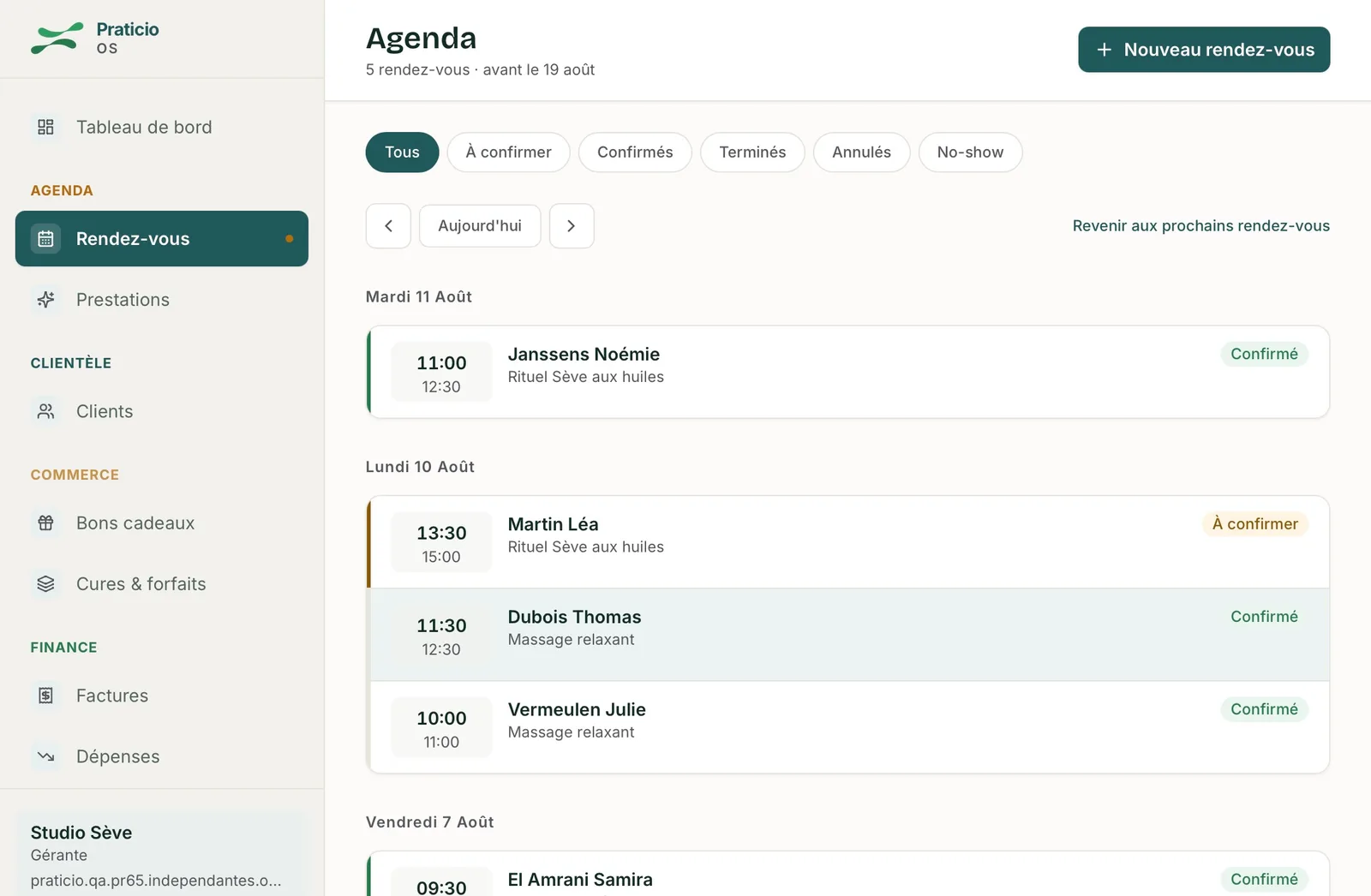Click the Aujourd'hui button
Viewport: 1371px width, 896px height.
coord(480,226)
